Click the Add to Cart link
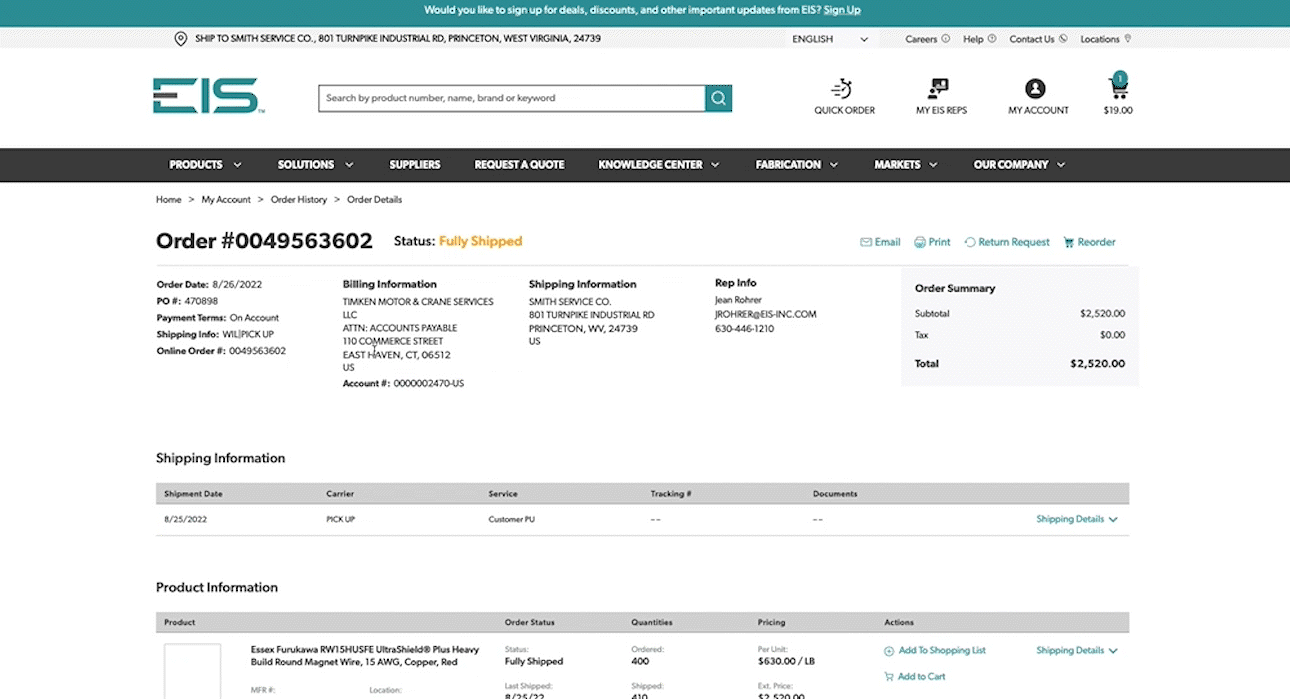This screenshot has width=1290, height=699. pyautogui.click(x=921, y=677)
